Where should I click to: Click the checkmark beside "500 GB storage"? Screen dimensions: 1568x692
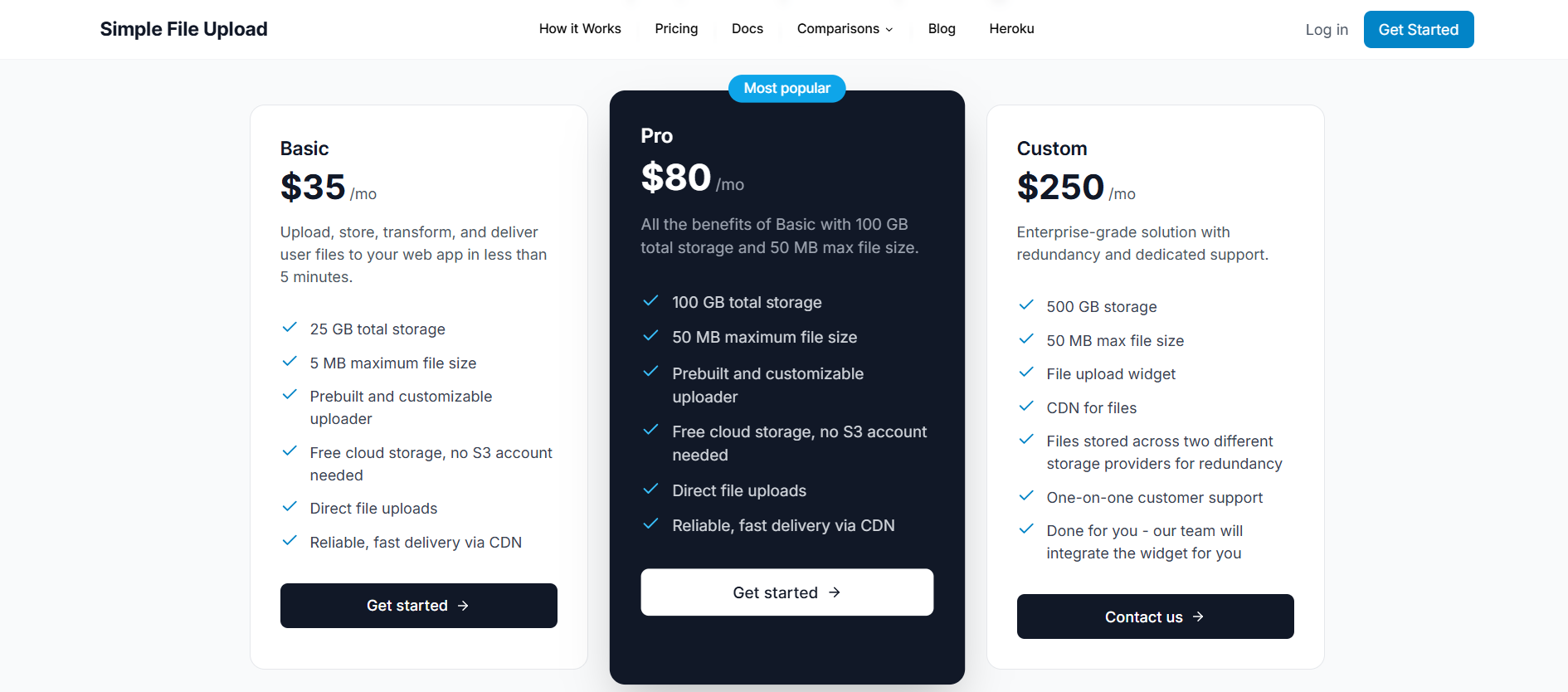pyautogui.click(x=1026, y=305)
